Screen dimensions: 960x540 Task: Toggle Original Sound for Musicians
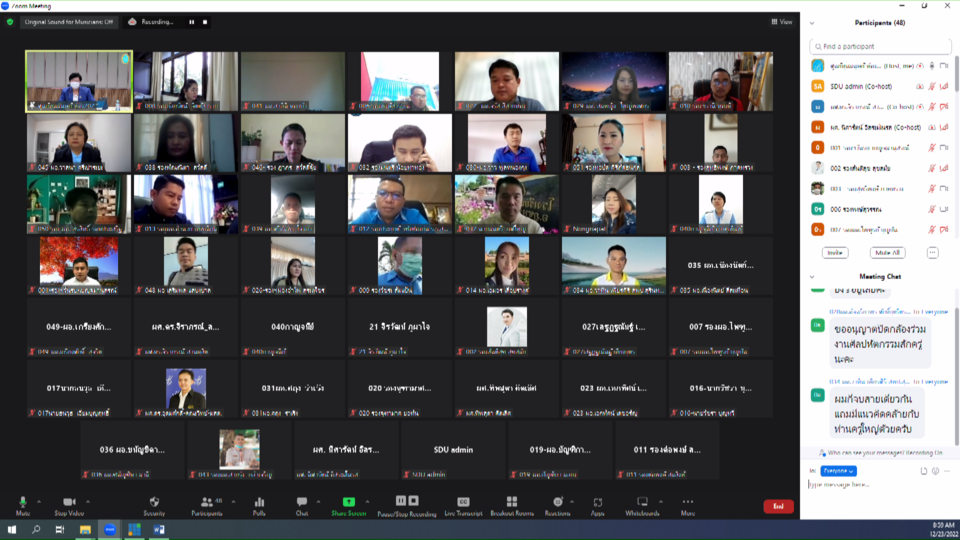tap(69, 21)
